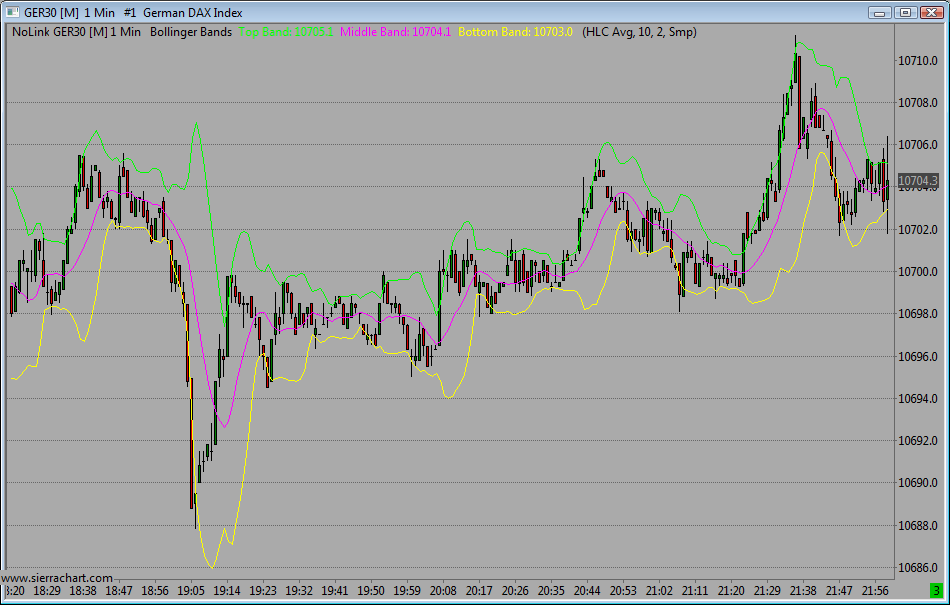Click the 20:35 time axis label
Screen dimensions: 950x605
pos(551,590)
